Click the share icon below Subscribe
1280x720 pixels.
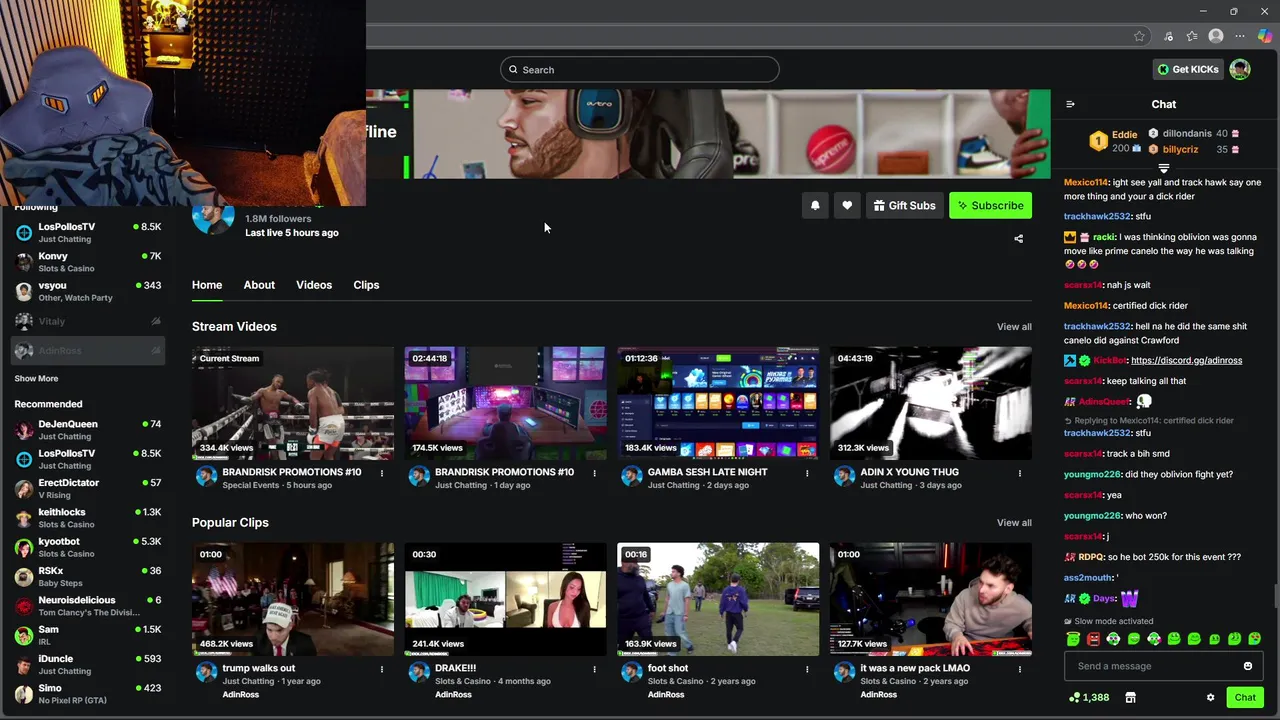tap(1018, 239)
